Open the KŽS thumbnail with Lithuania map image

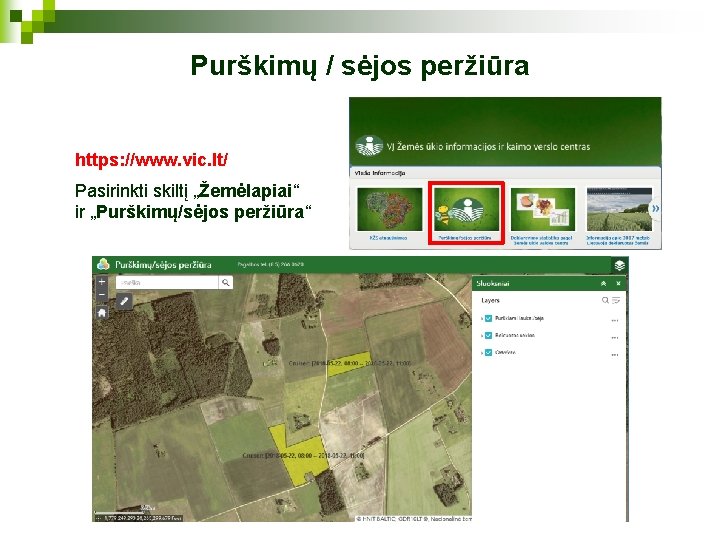pos(389,209)
